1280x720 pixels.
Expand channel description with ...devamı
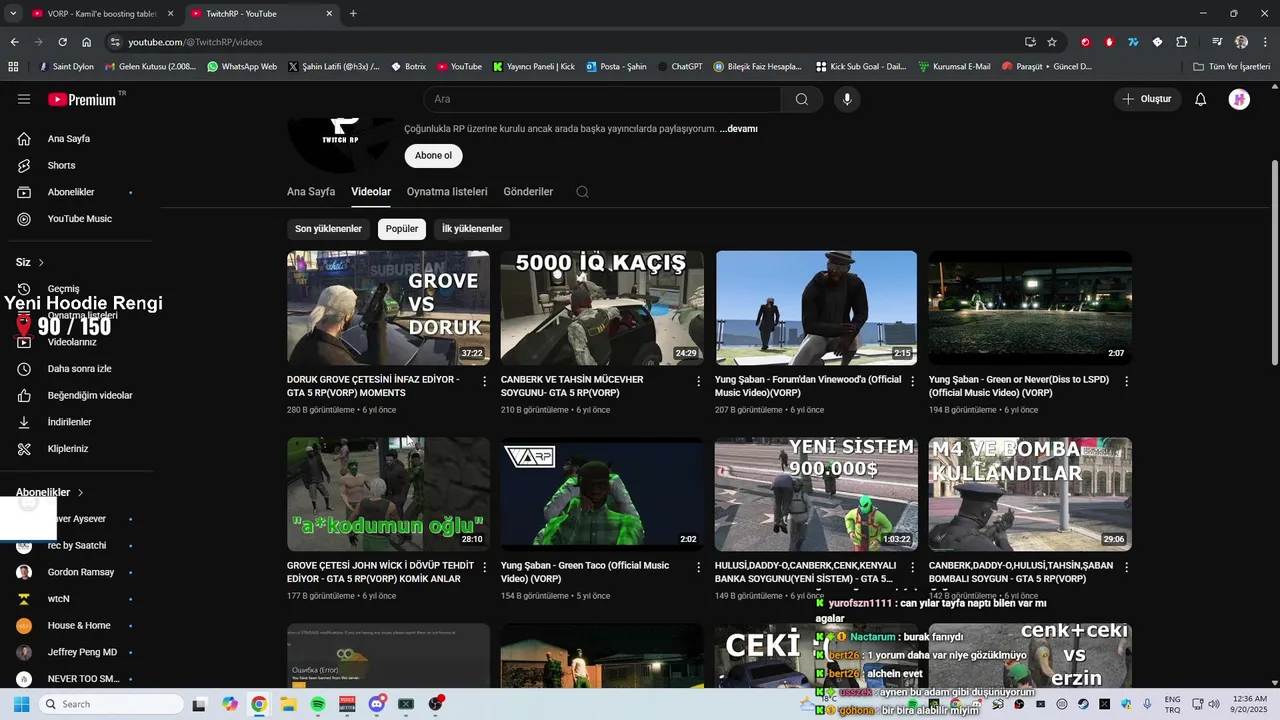738,129
